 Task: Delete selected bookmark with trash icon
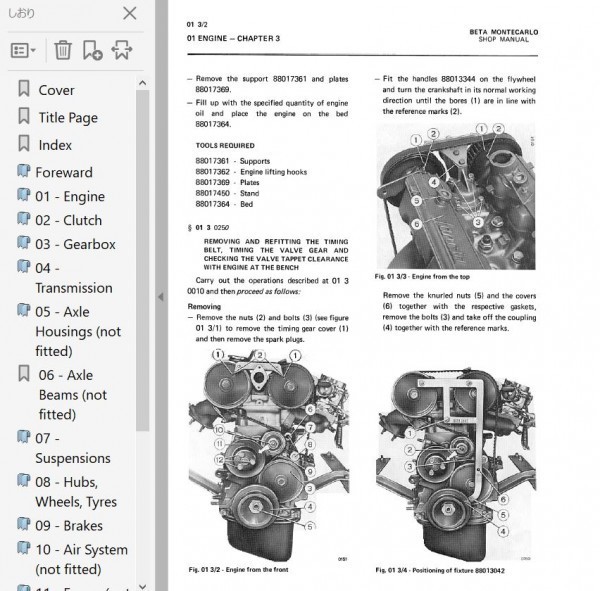[63, 50]
